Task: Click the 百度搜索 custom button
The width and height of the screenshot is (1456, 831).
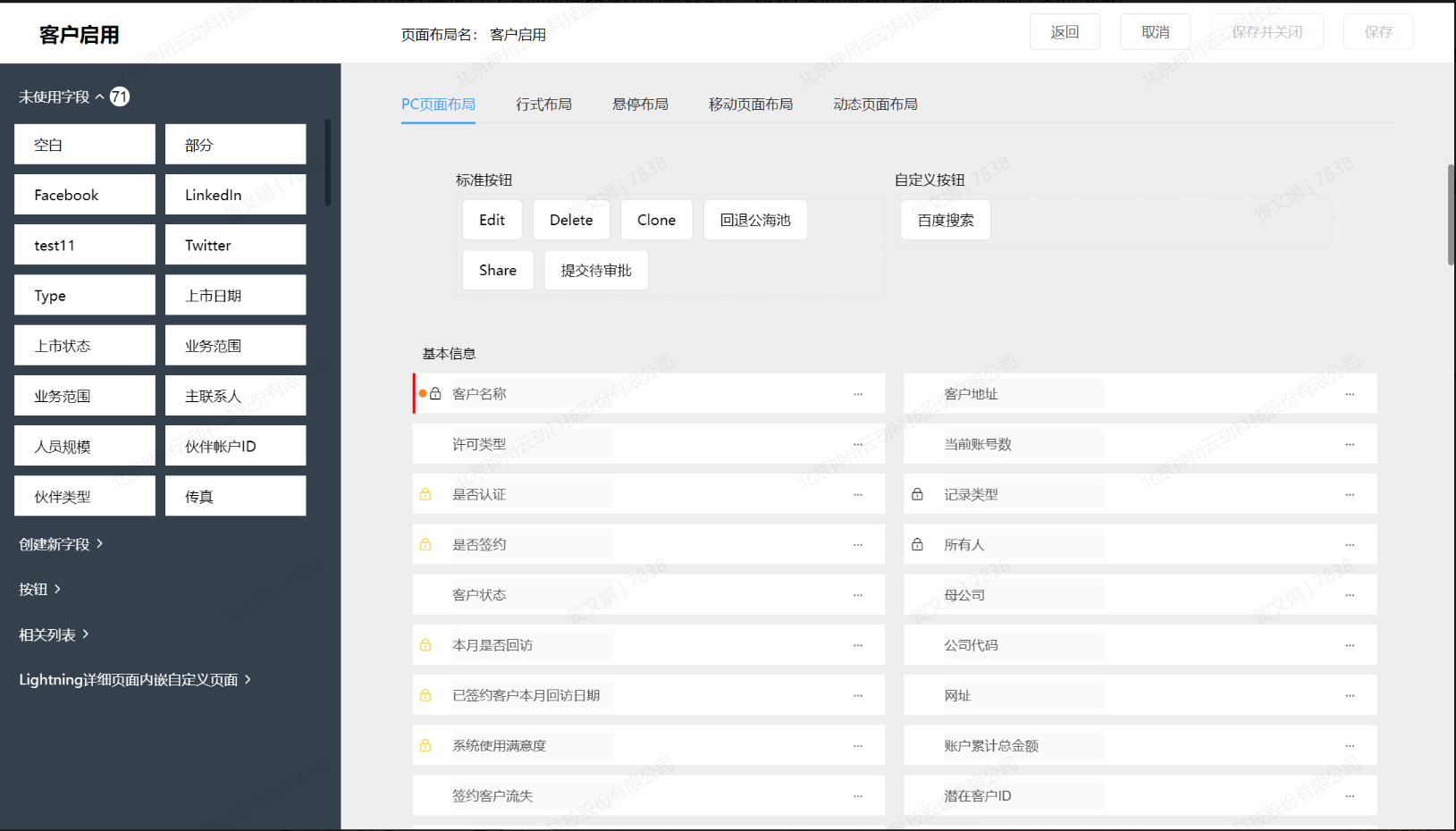Action: coord(946,221)
